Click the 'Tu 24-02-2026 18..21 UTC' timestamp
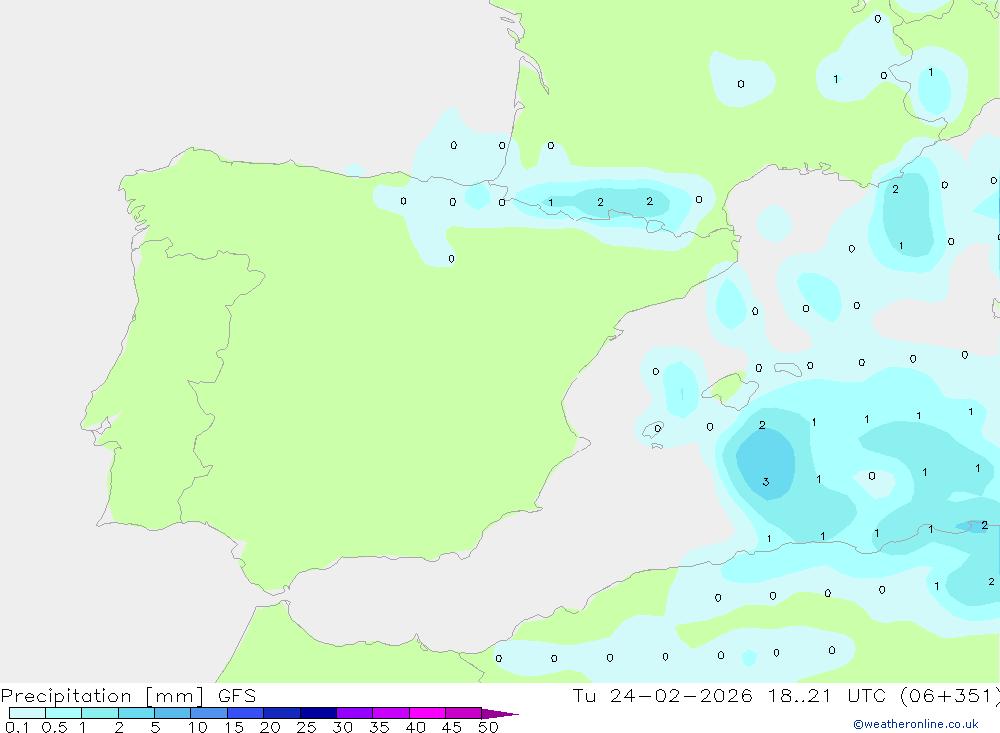1000x733 pixels. click(x=729, y=696)
